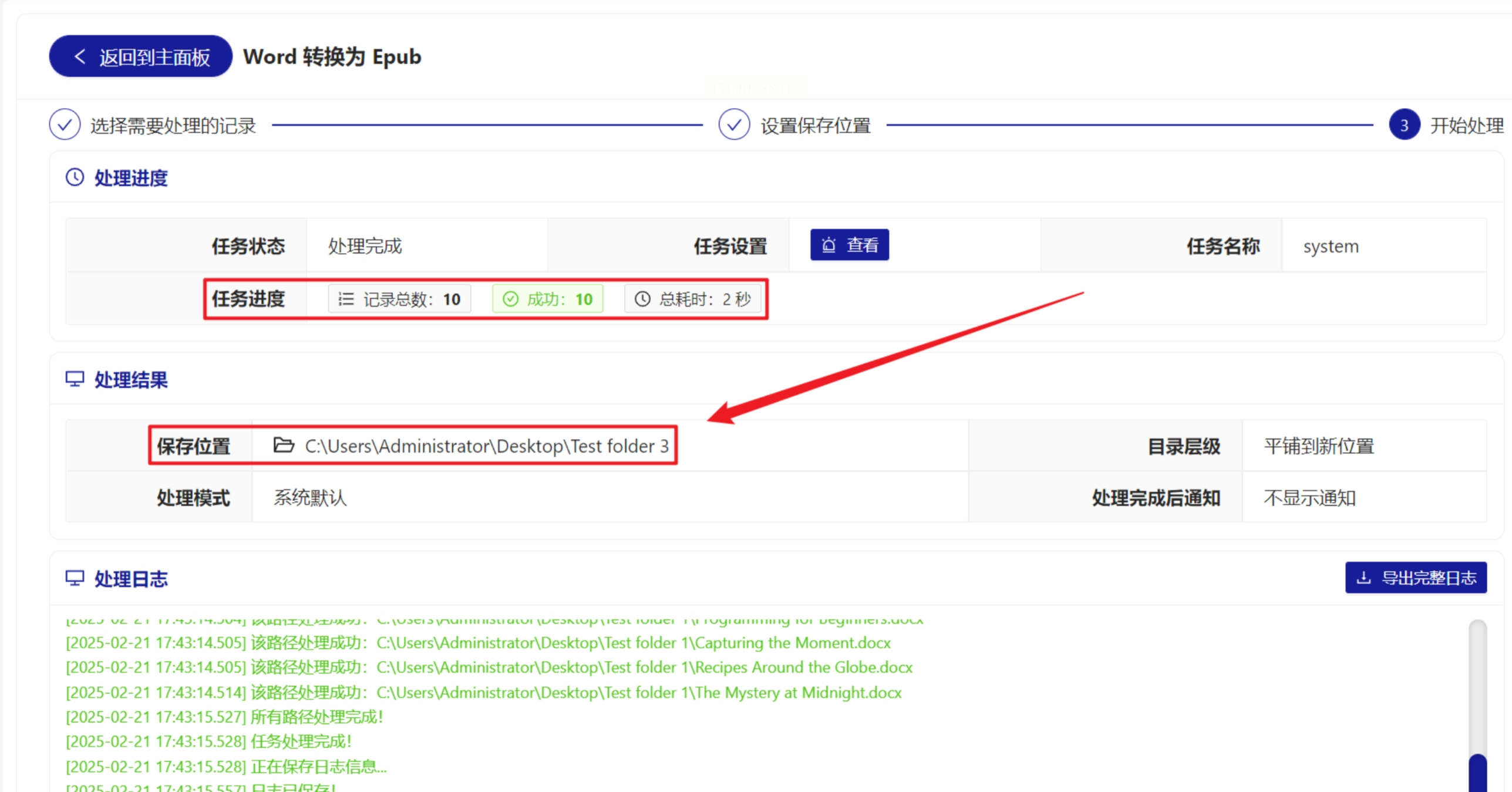
Task: Click the download icon on export log button
Action: pos(1363,578)
